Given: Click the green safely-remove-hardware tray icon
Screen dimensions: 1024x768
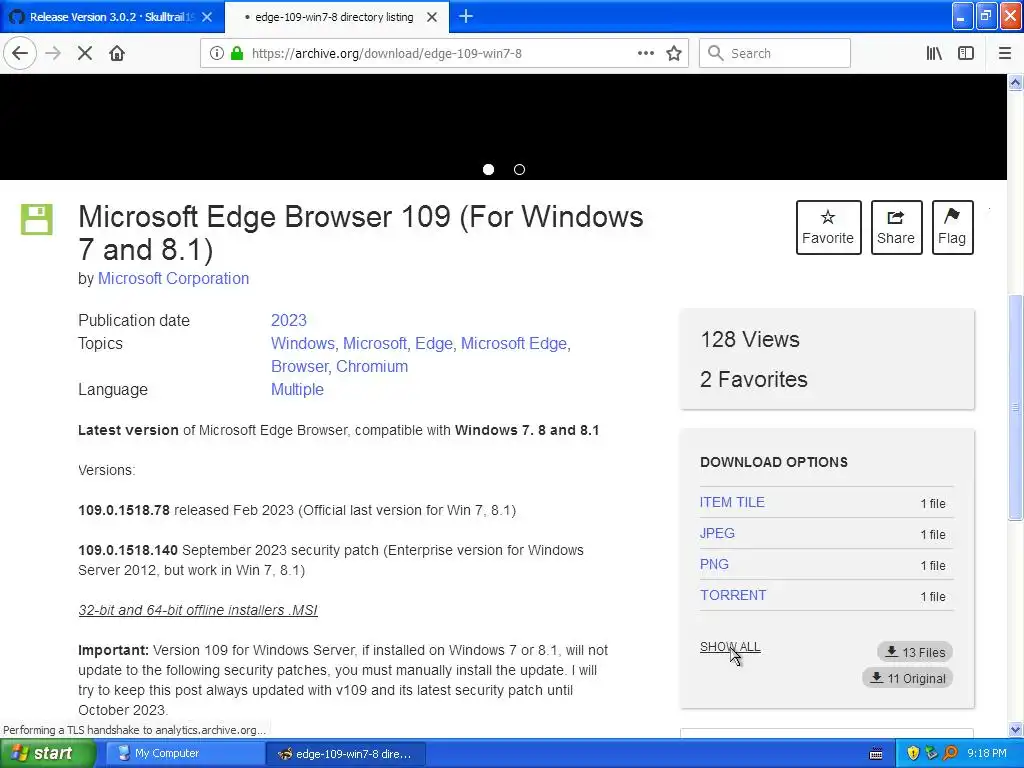Looking at the screenshot, I should (932, 753).
